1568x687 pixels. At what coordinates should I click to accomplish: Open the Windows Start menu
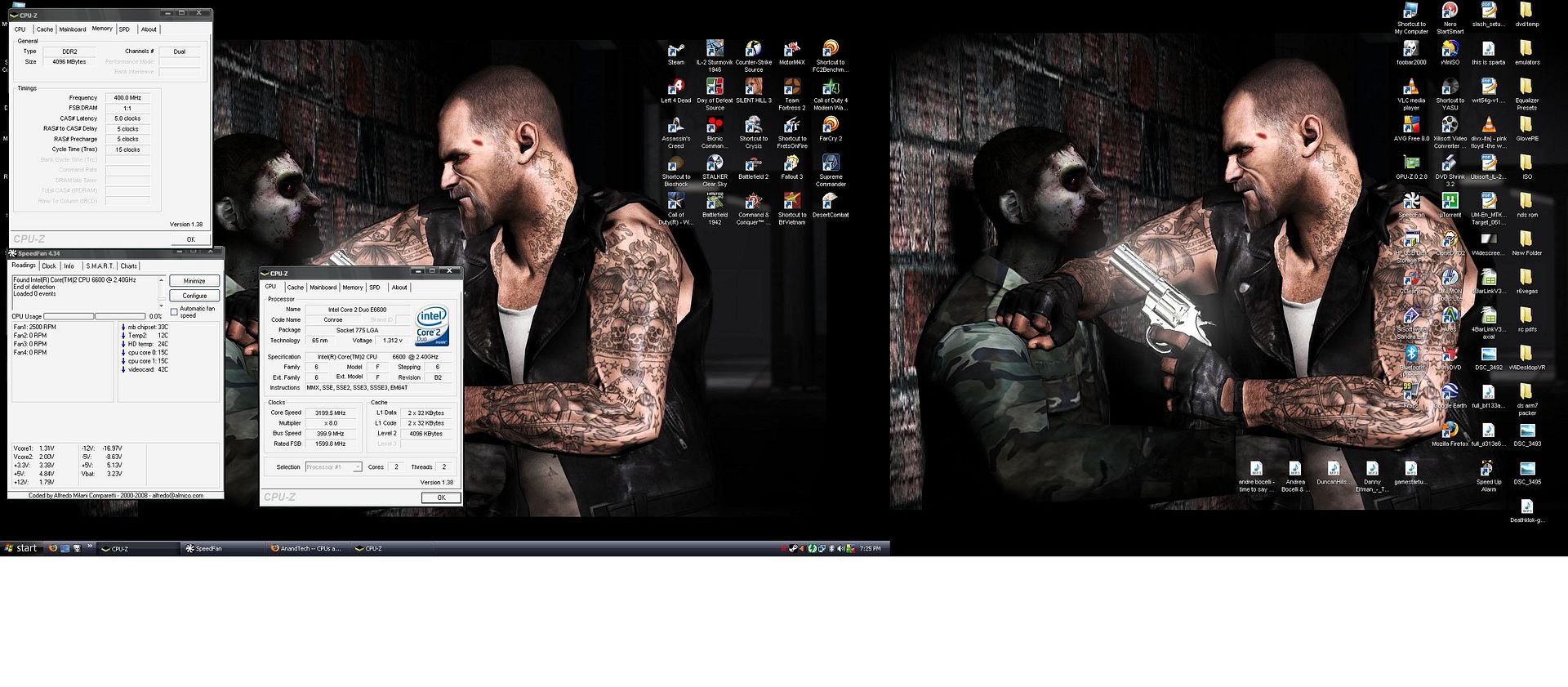(x=21, y=548)
